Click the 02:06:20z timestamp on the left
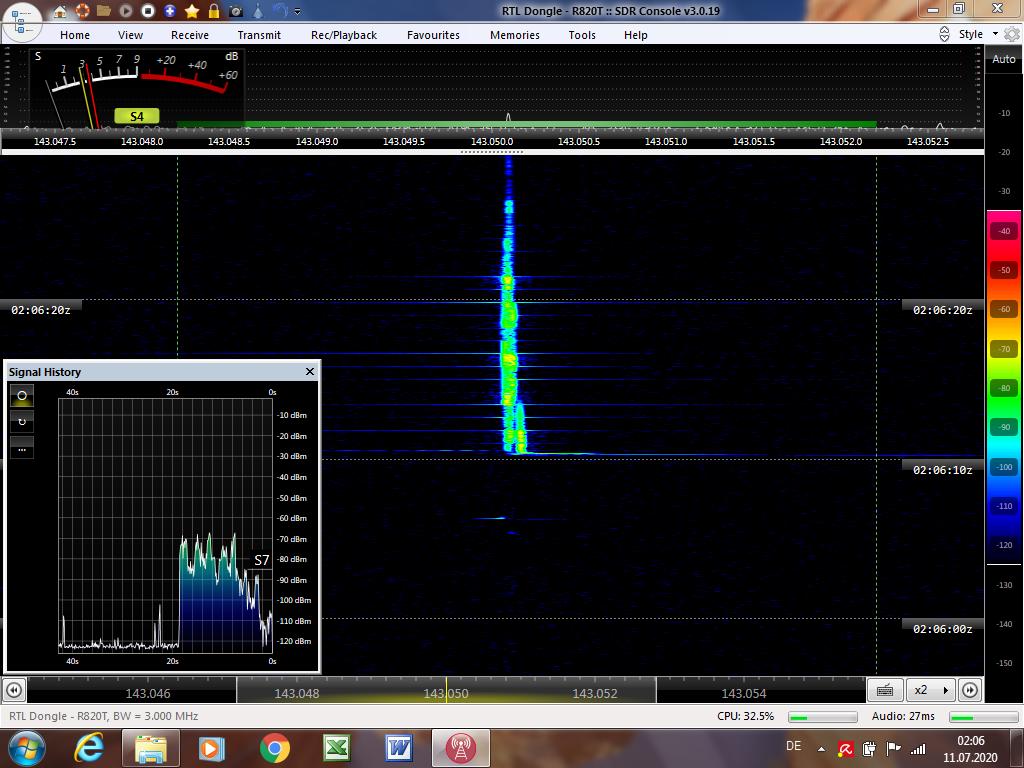 [x=40, y=310]
